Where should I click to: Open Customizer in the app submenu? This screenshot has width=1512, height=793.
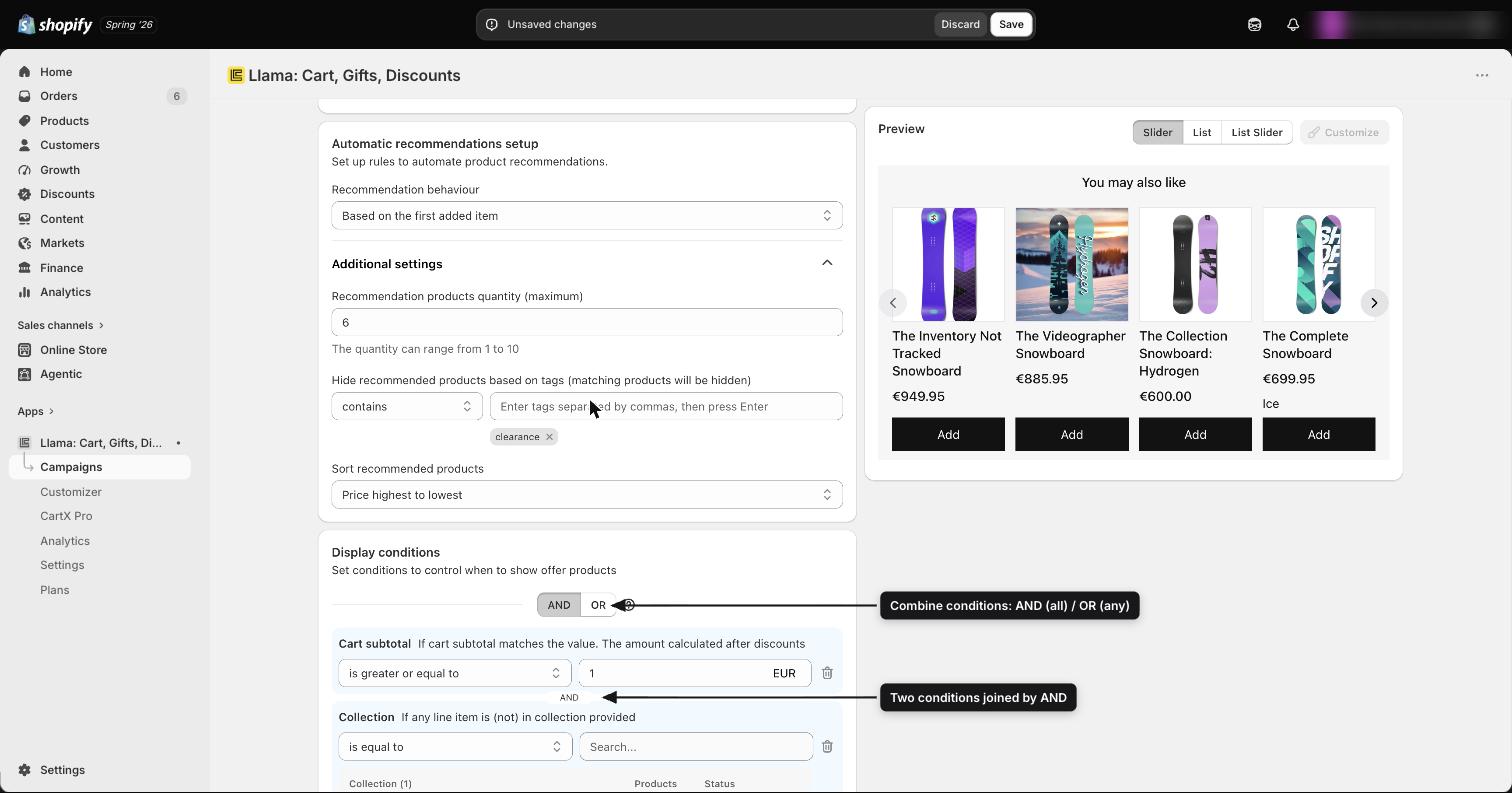point(71,492)
